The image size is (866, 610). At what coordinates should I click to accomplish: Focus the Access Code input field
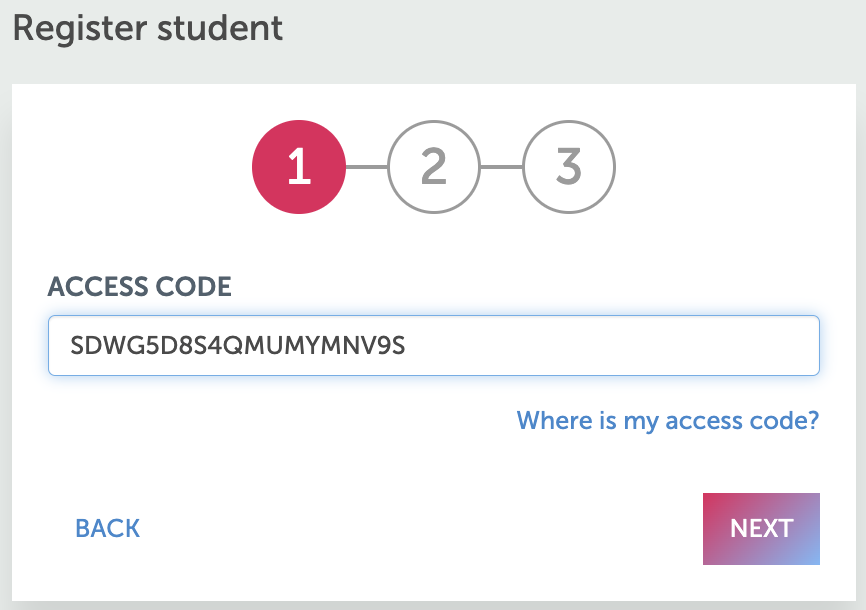point(433,346)
